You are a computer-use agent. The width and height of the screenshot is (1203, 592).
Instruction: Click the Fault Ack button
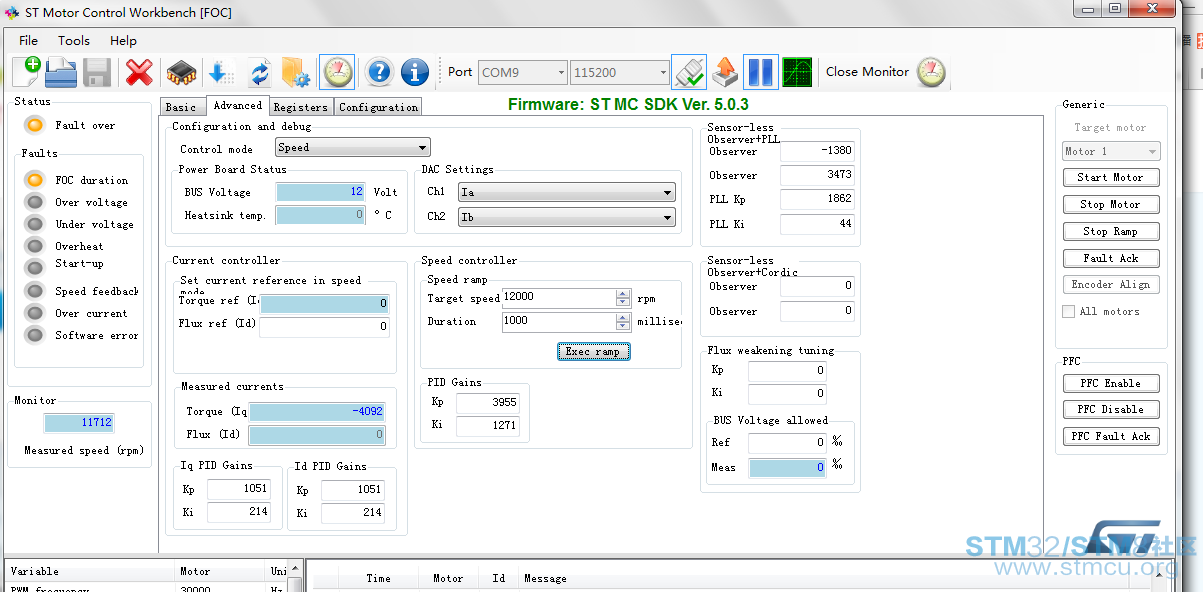(x=1111, y=258)
